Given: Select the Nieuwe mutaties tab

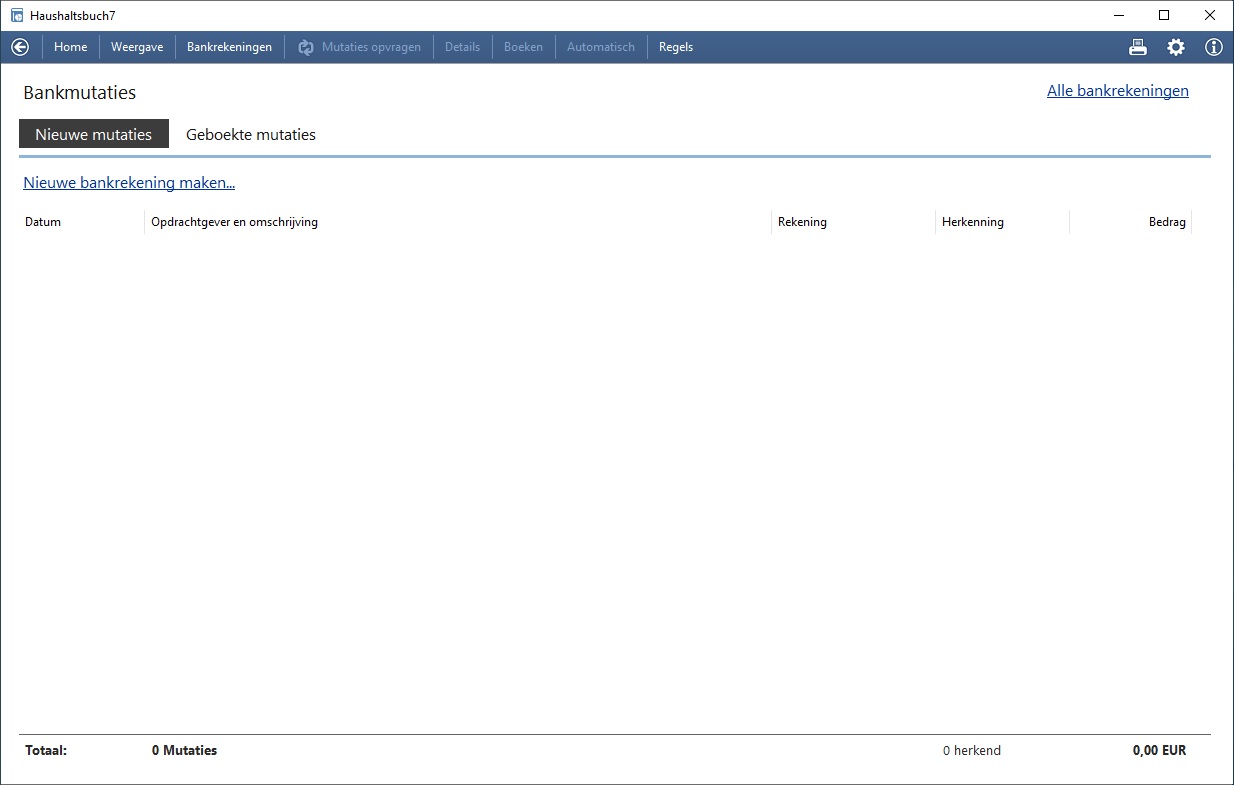Looking at the screenshot, I should coord(94,135).
